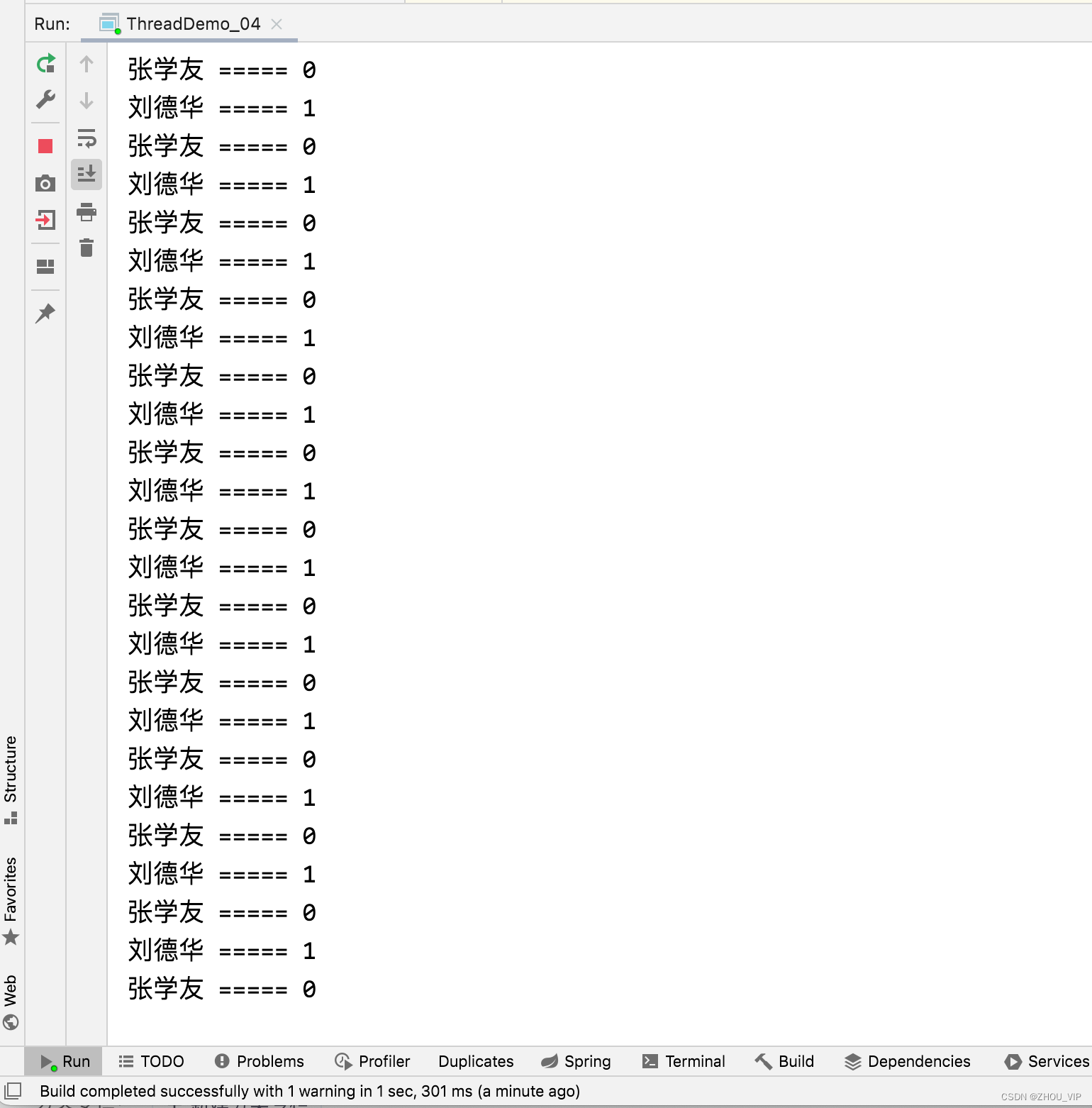Go down the stack trace arrow

click(87, 101)
